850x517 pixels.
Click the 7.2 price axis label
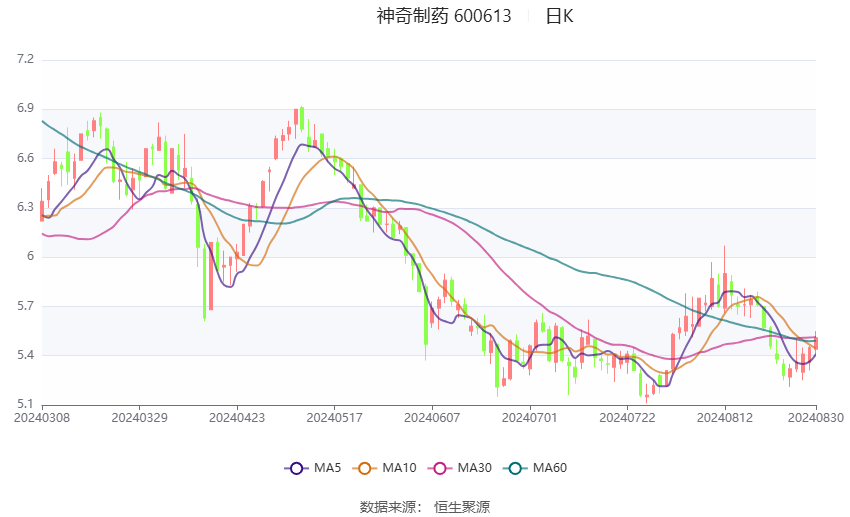(25, 59)
